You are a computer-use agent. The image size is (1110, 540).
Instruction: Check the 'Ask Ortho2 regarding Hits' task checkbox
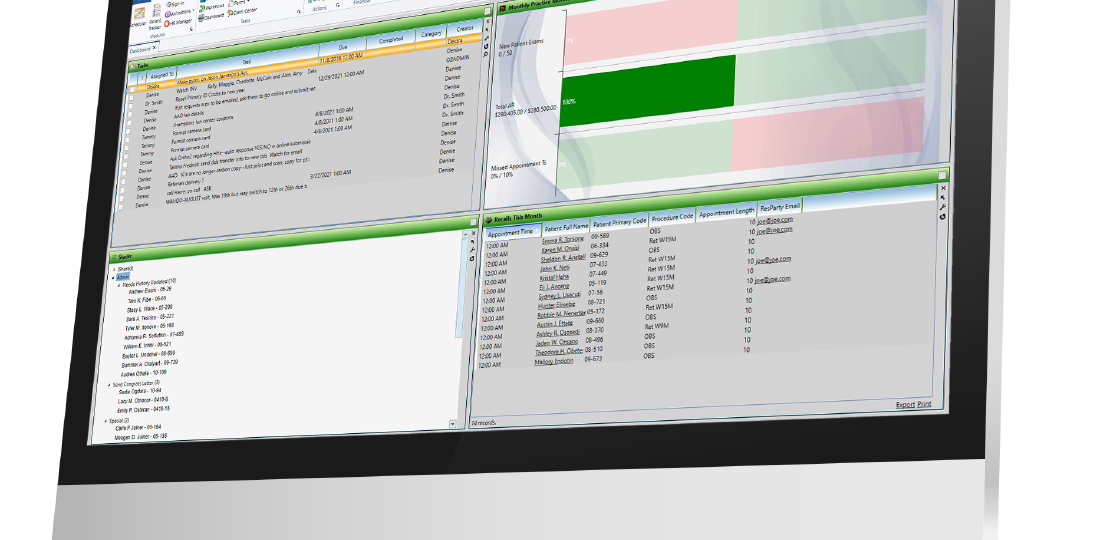tap(126, 163)
